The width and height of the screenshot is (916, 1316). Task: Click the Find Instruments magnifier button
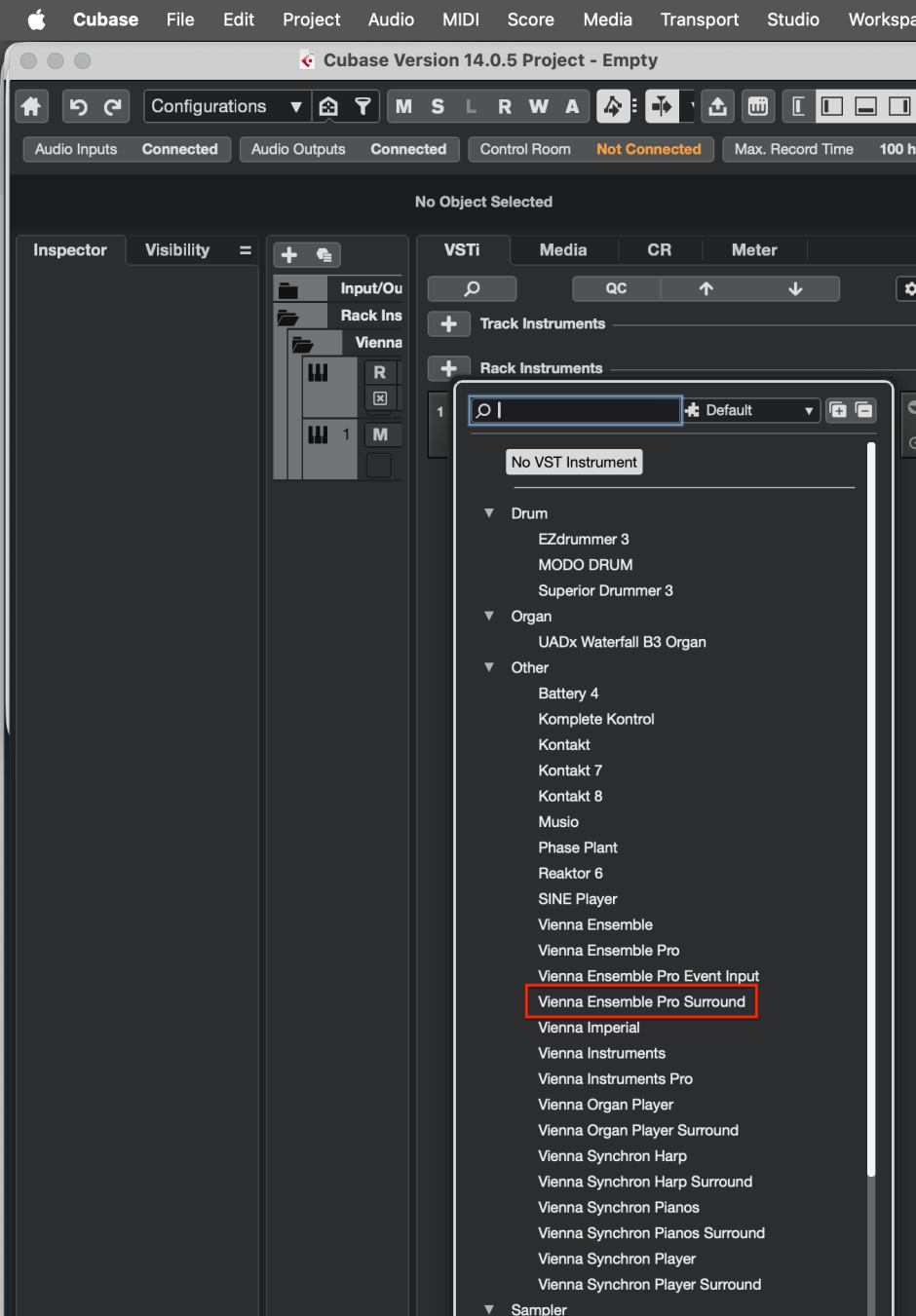(472, 288)
